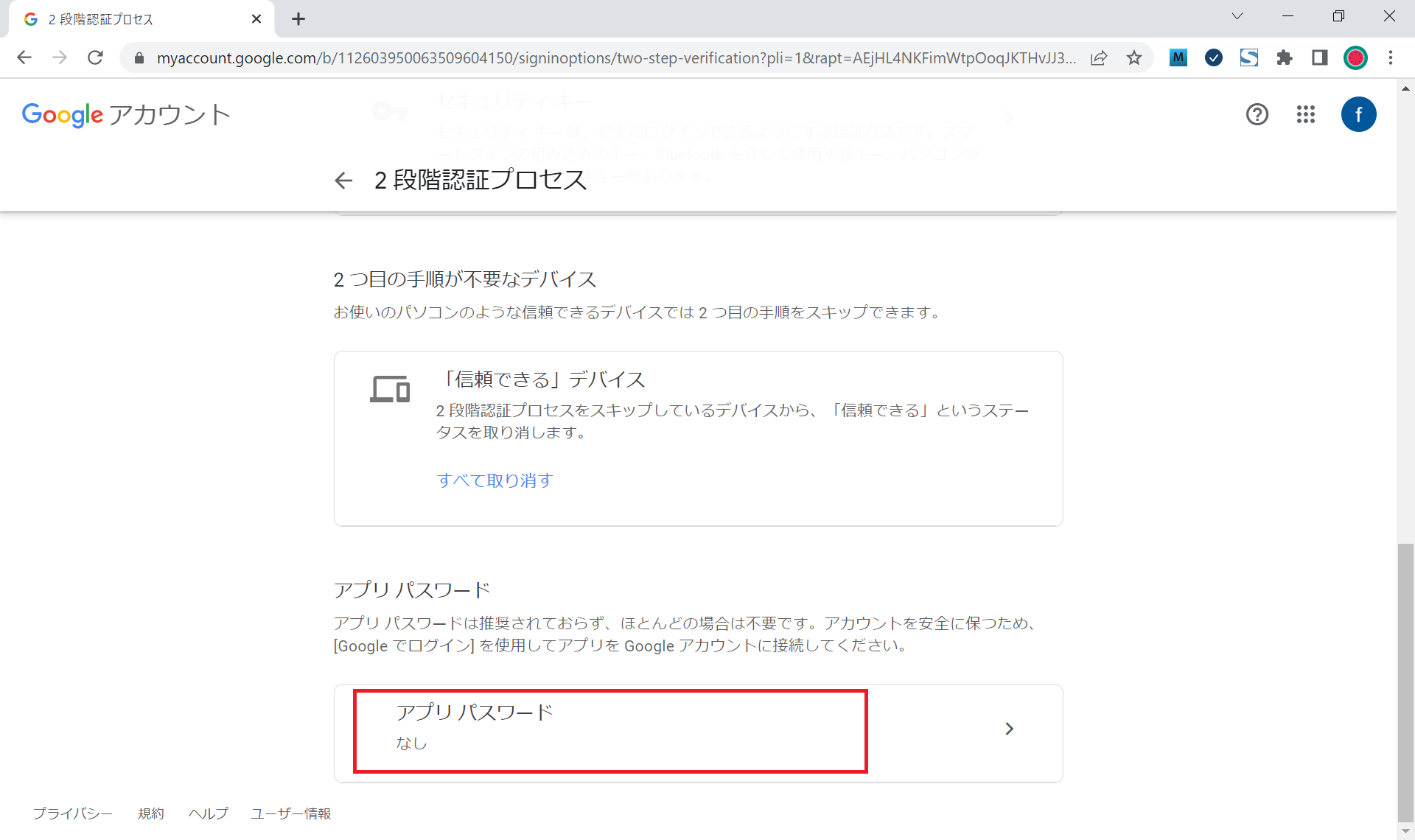The width and height of the screenshot is (1415, 840).
Task: Click the blue account avatar 'f'
Action: (x=1358, y=114)
